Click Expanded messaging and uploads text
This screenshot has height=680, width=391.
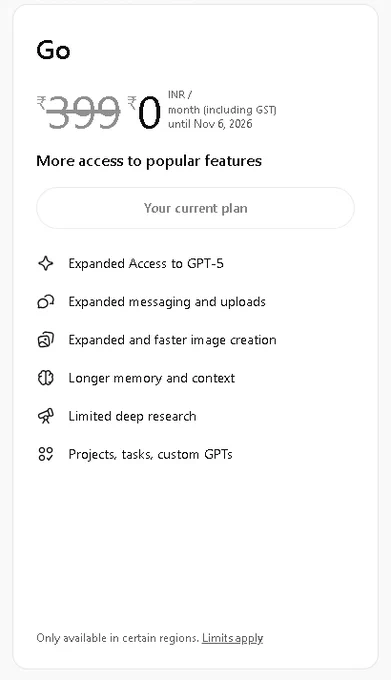(x=167, y=302)
